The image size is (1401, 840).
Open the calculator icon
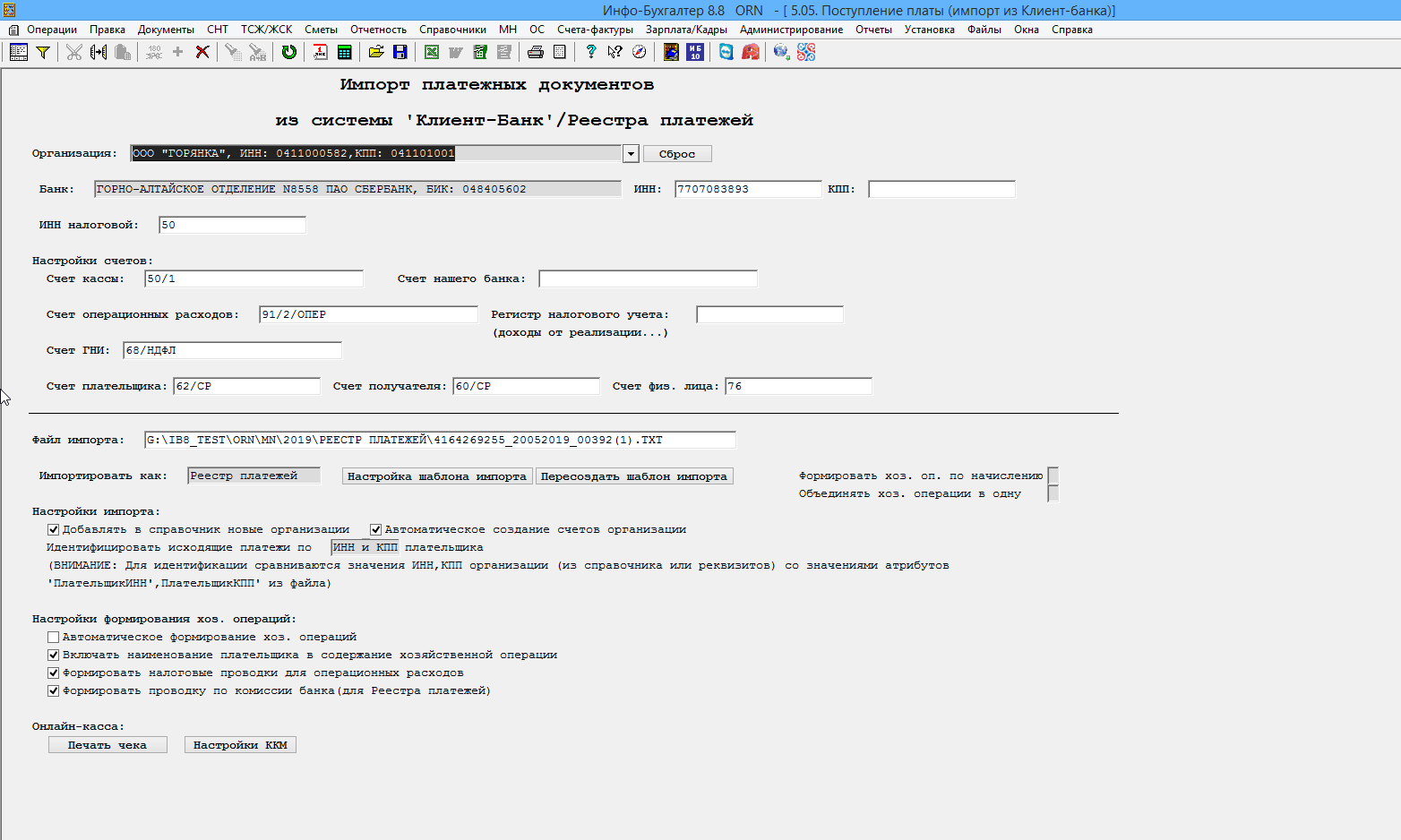pos(345,52)
